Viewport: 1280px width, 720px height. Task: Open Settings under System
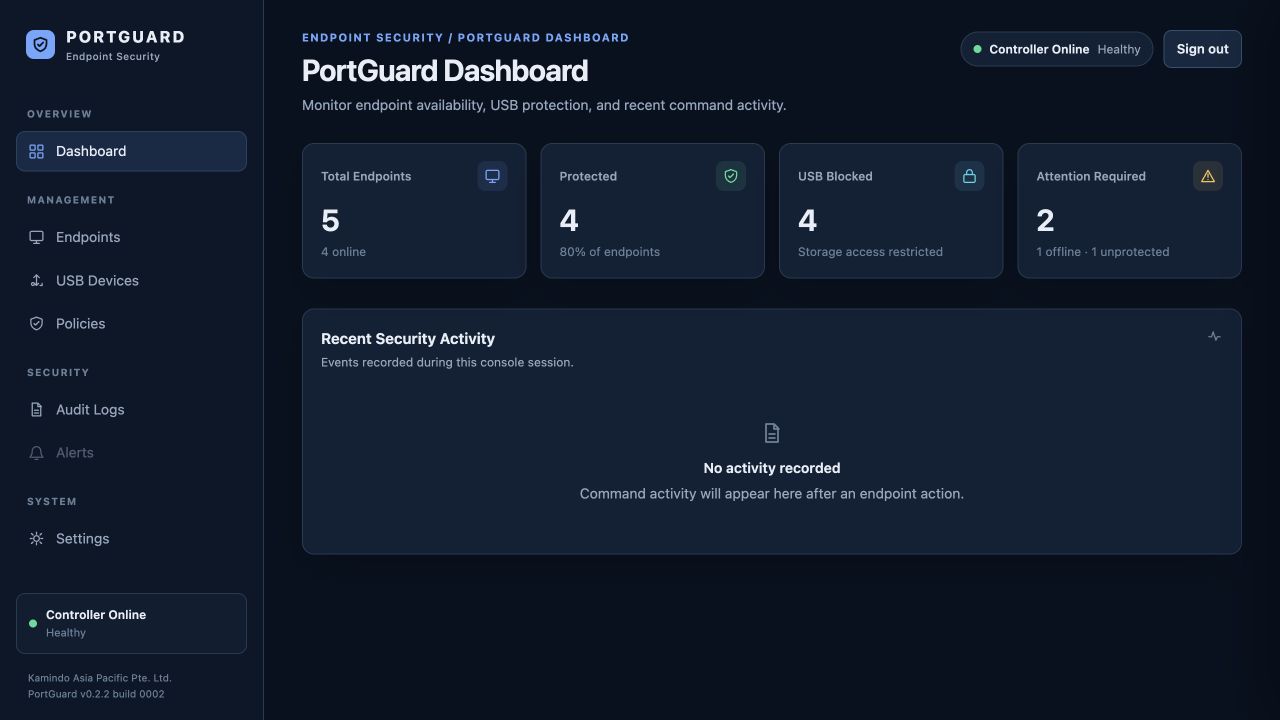[131, 538]
